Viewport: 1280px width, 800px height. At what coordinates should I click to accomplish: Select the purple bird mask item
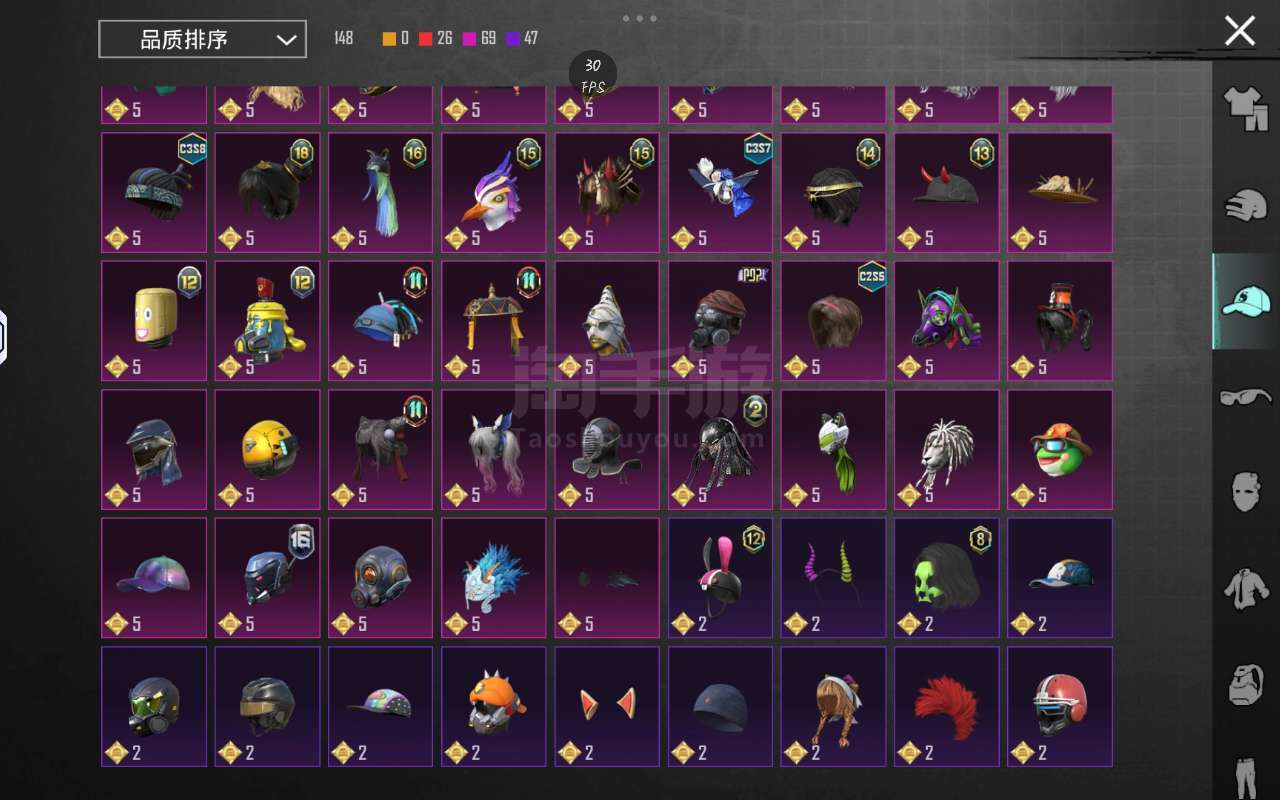click(x=494, y=192)
